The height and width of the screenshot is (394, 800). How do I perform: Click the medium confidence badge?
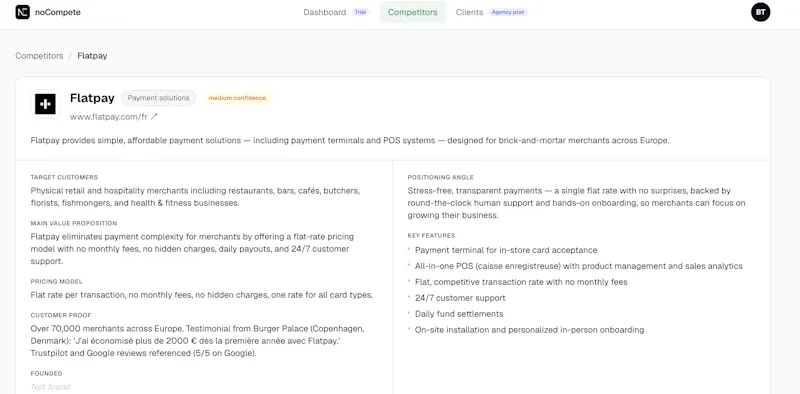click(237, 98)
